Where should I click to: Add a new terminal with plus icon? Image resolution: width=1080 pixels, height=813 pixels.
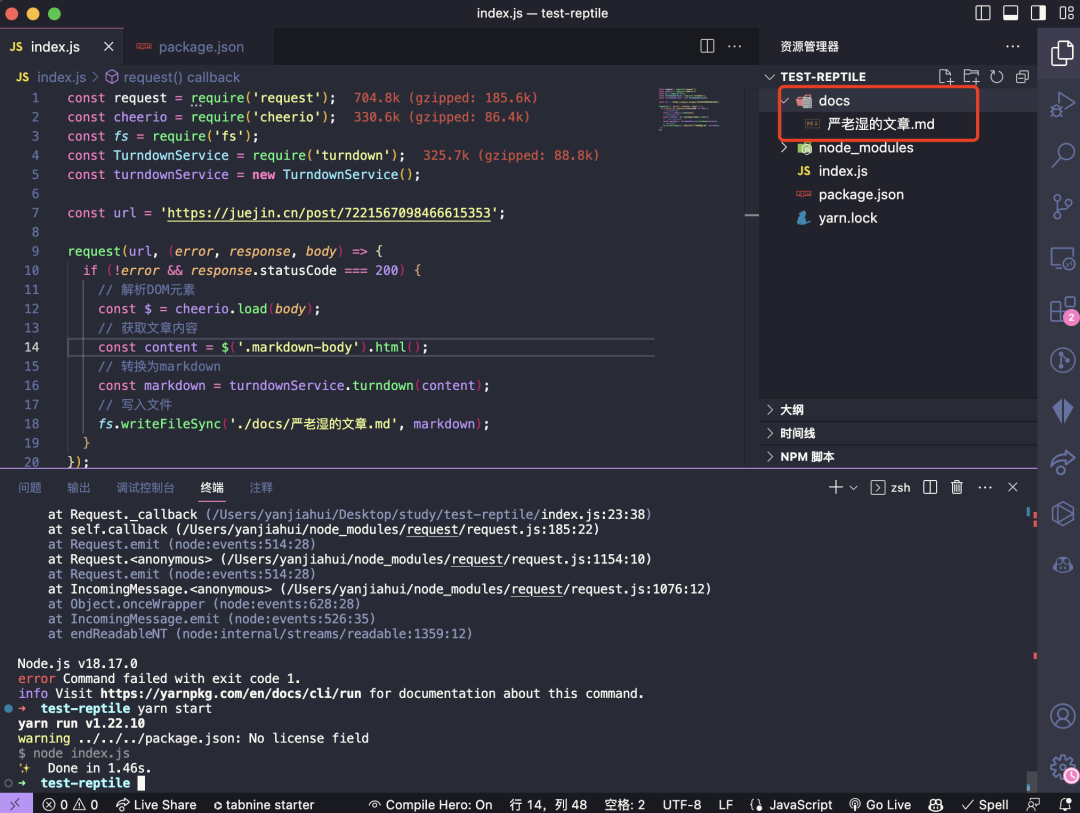point(835,487)
